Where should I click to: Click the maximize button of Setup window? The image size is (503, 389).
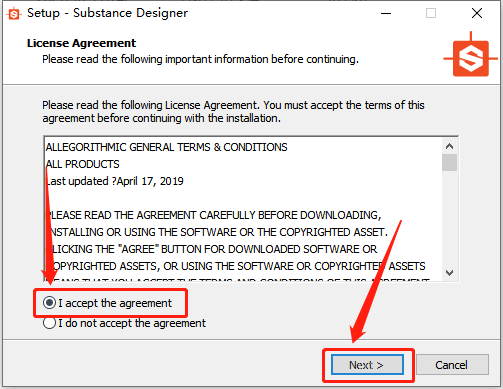(431, 13)
